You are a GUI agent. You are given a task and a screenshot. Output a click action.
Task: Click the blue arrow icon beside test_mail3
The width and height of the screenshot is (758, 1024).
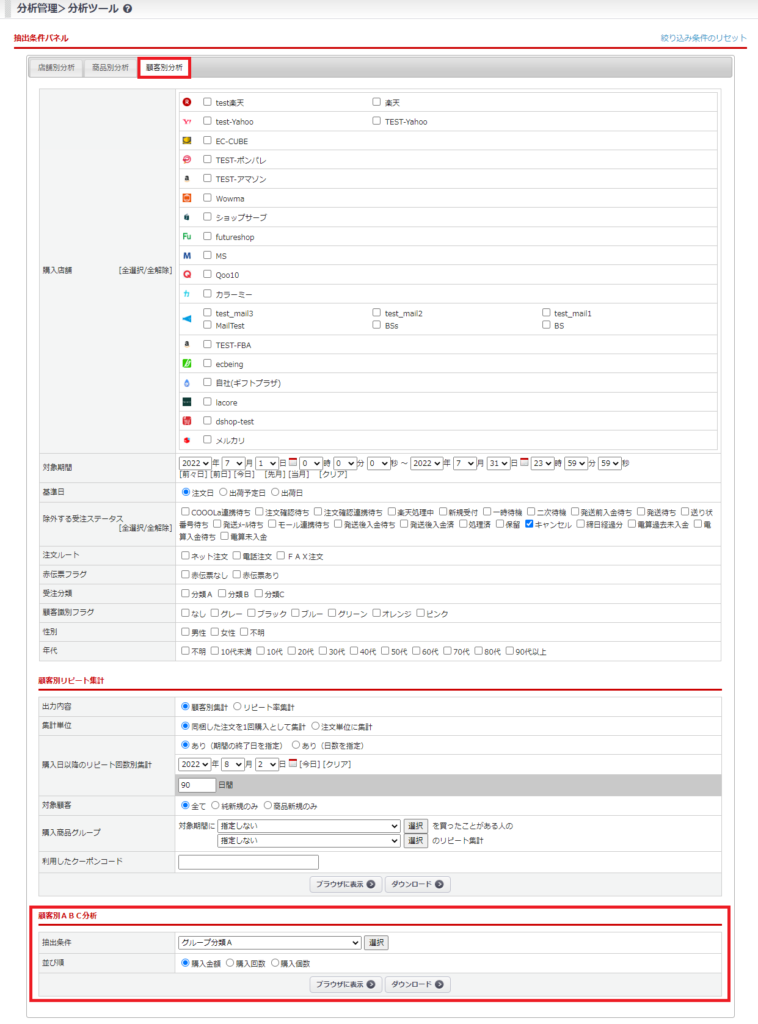[x=187, y=319]
